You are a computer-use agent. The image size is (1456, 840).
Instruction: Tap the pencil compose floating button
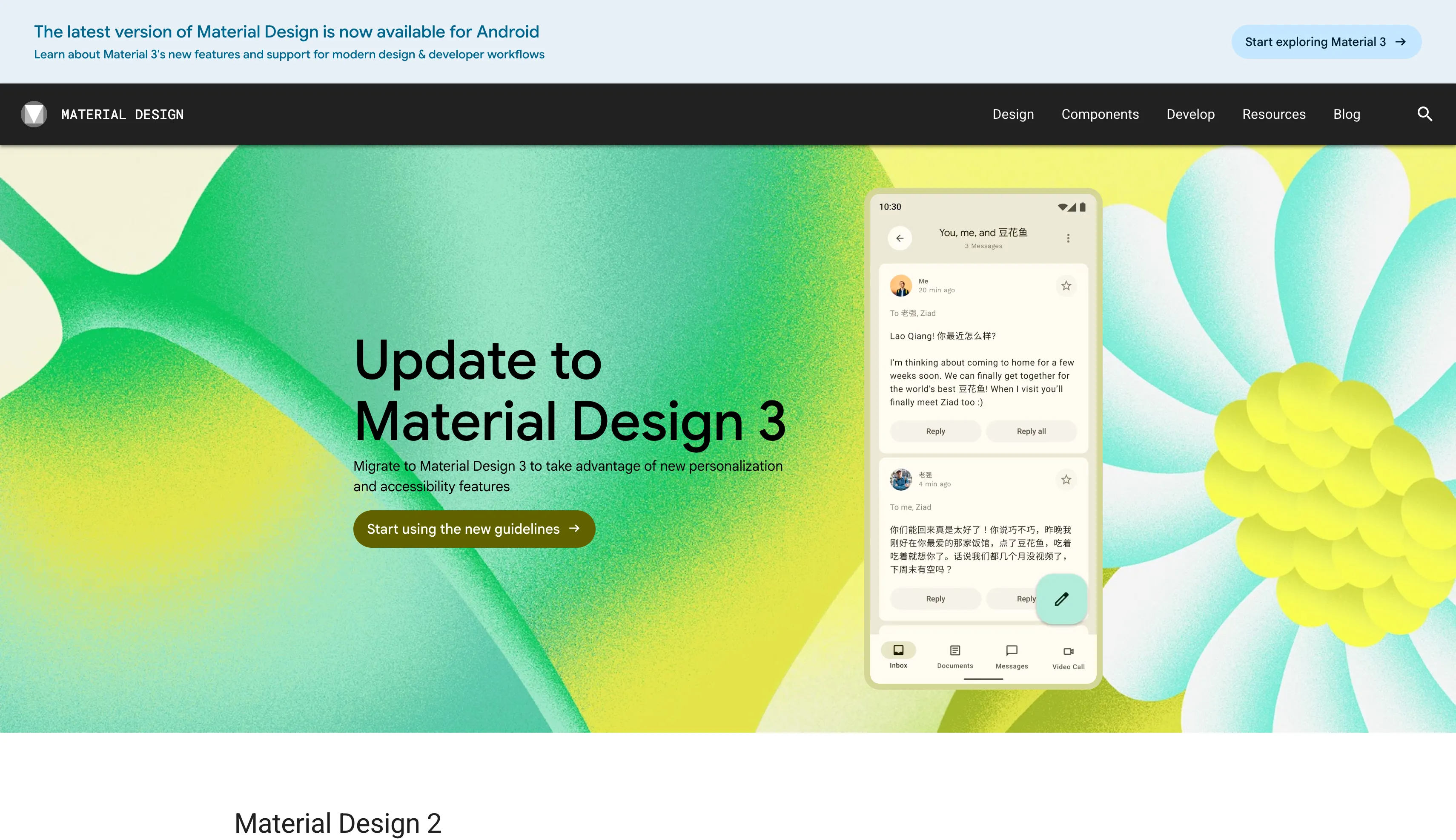[1062, 599]
